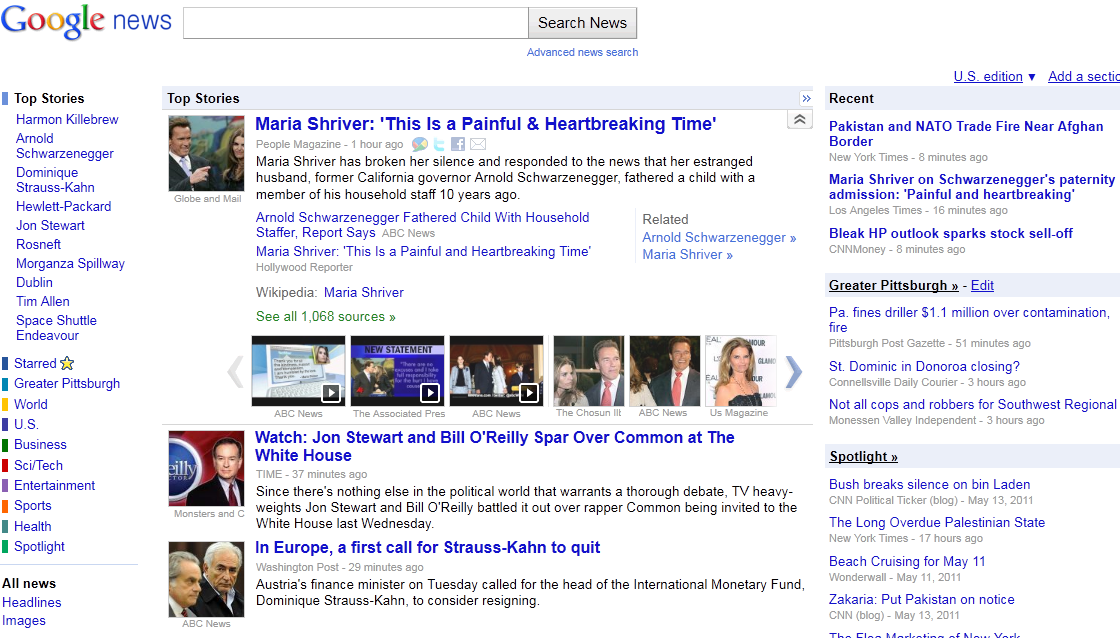This screenshot has width=1120, height=638.
Task: Select the Sci/Tech section in sidebar
Action: click(x=39, y=465)
